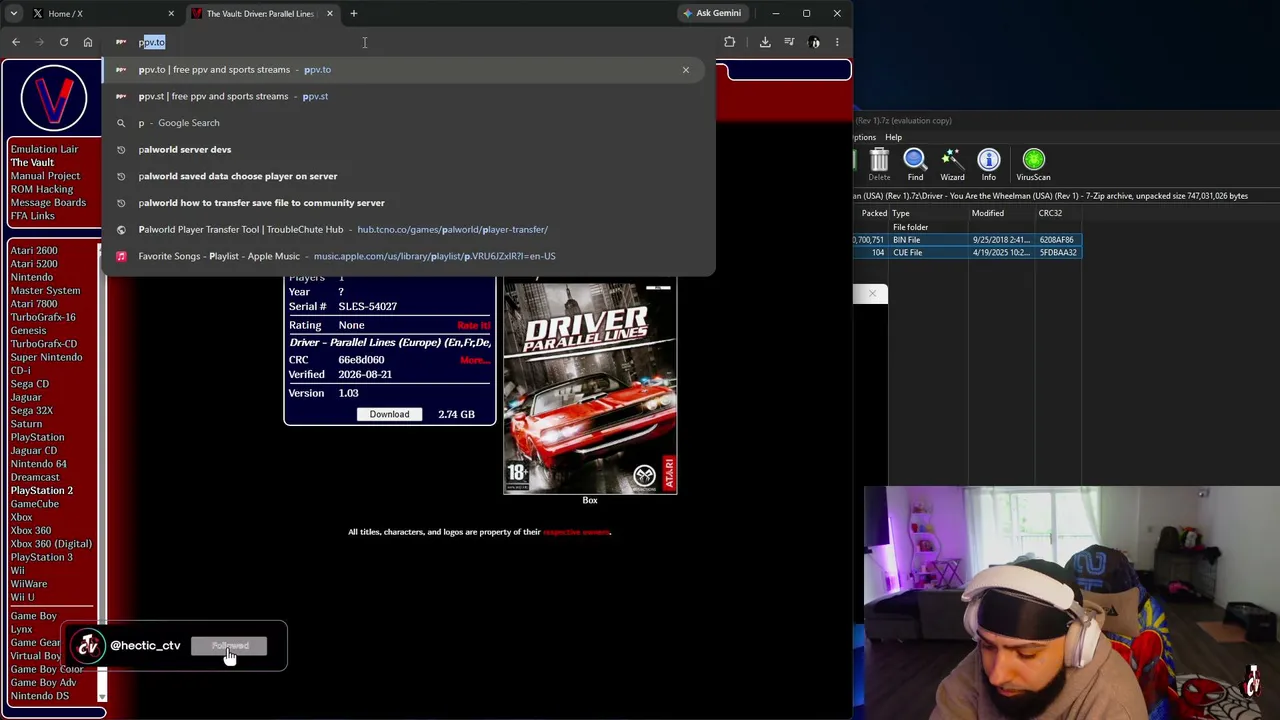Click the Ask Gemini button
Viewport: 1280px width, 720px height.
point(712,13)
